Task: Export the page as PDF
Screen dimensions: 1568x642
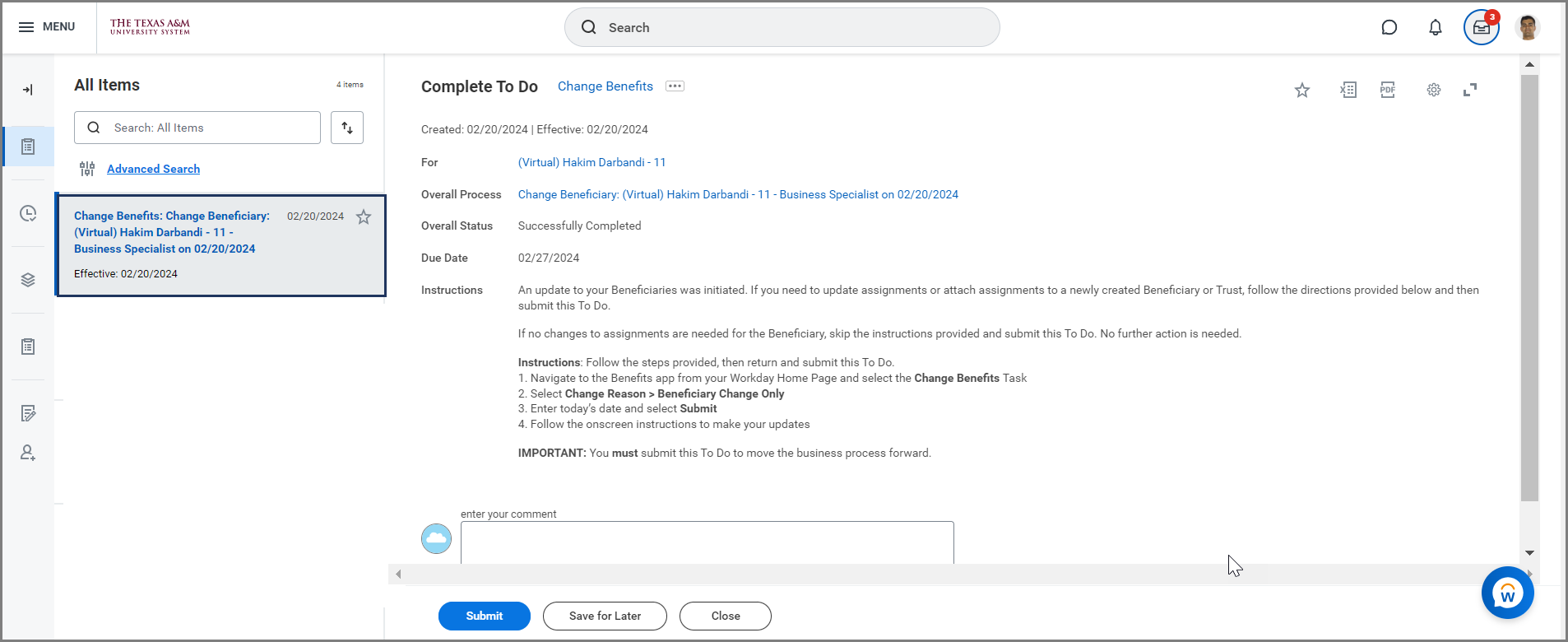Action: click(x=1388, y=90)
